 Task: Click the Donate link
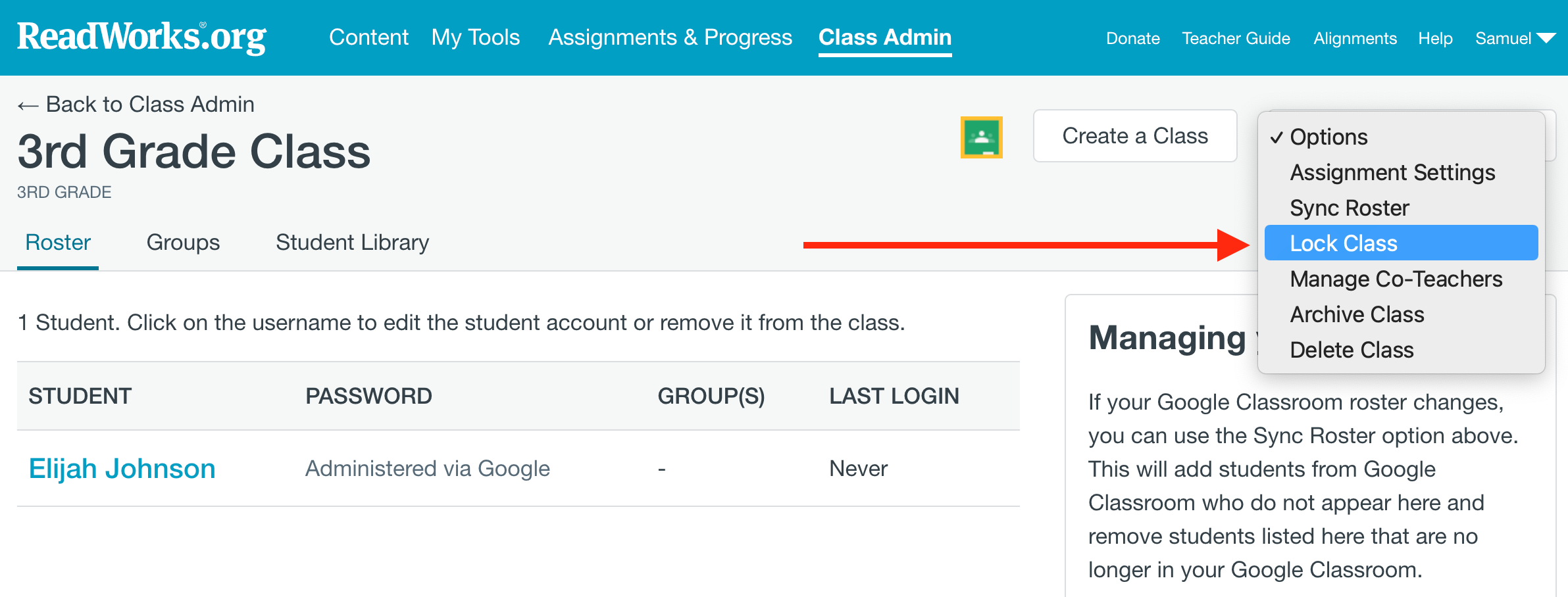point(1132,38)
